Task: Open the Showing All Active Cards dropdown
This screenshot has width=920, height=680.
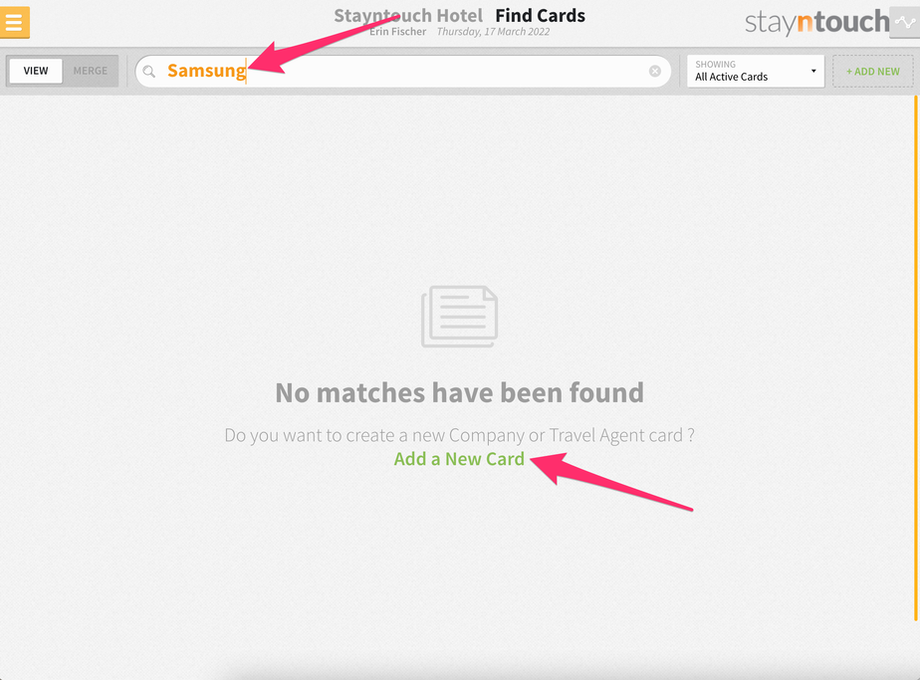Action: point(756,71)
